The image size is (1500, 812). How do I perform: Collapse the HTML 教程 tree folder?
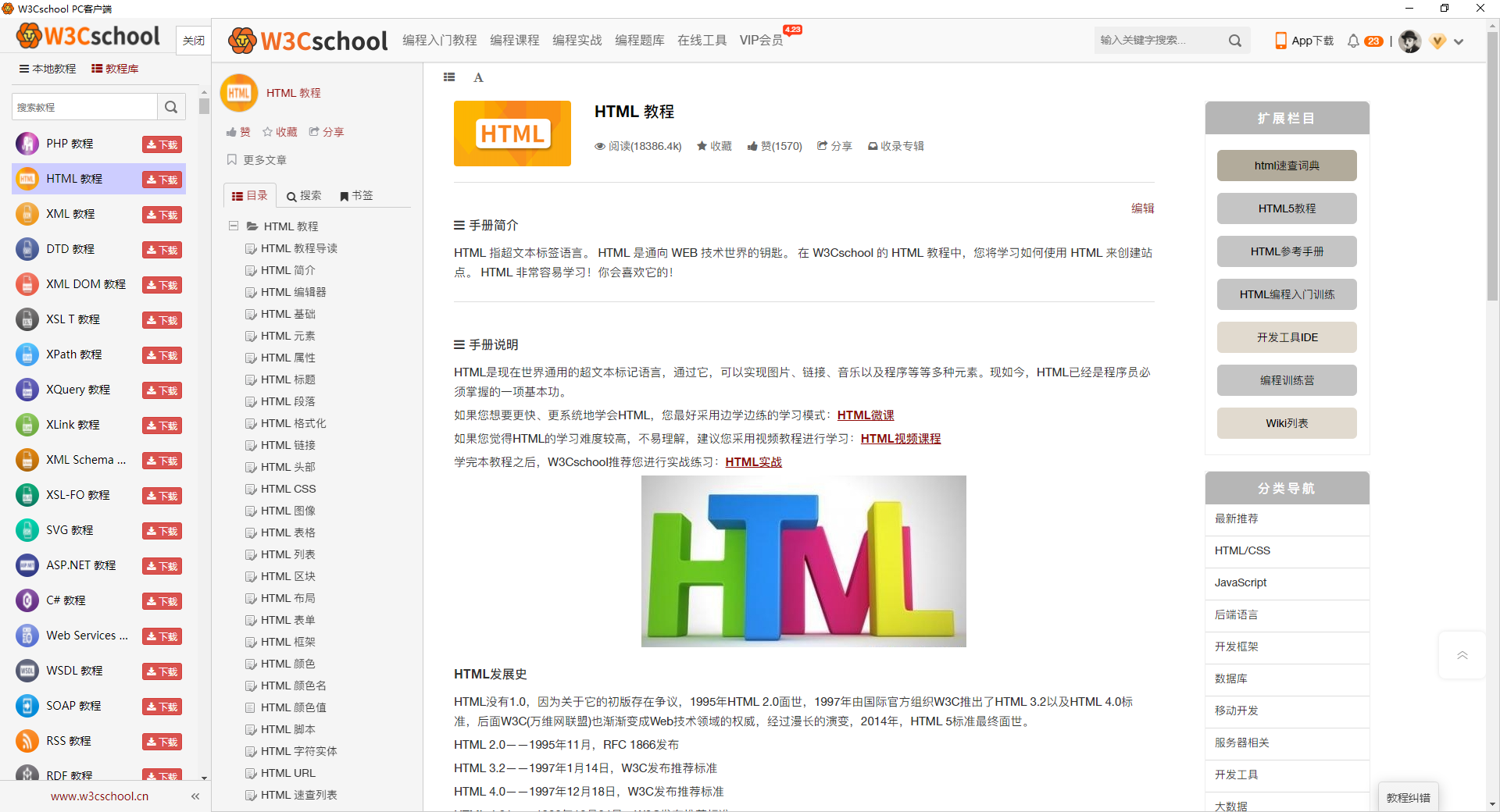[233, 226]
